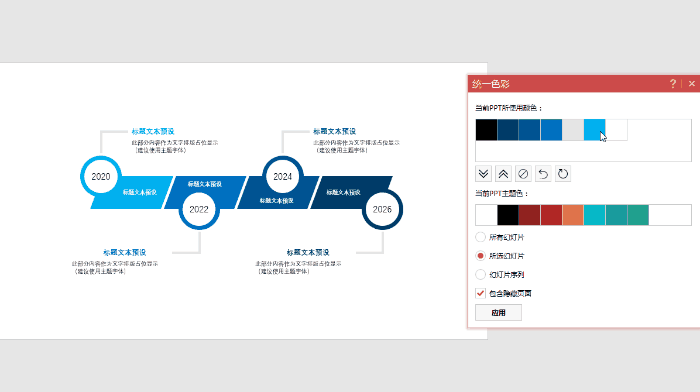Pick white swatch in used colors row
The width and height of the screenshot is (700, 392).
[x=617, y=130]
